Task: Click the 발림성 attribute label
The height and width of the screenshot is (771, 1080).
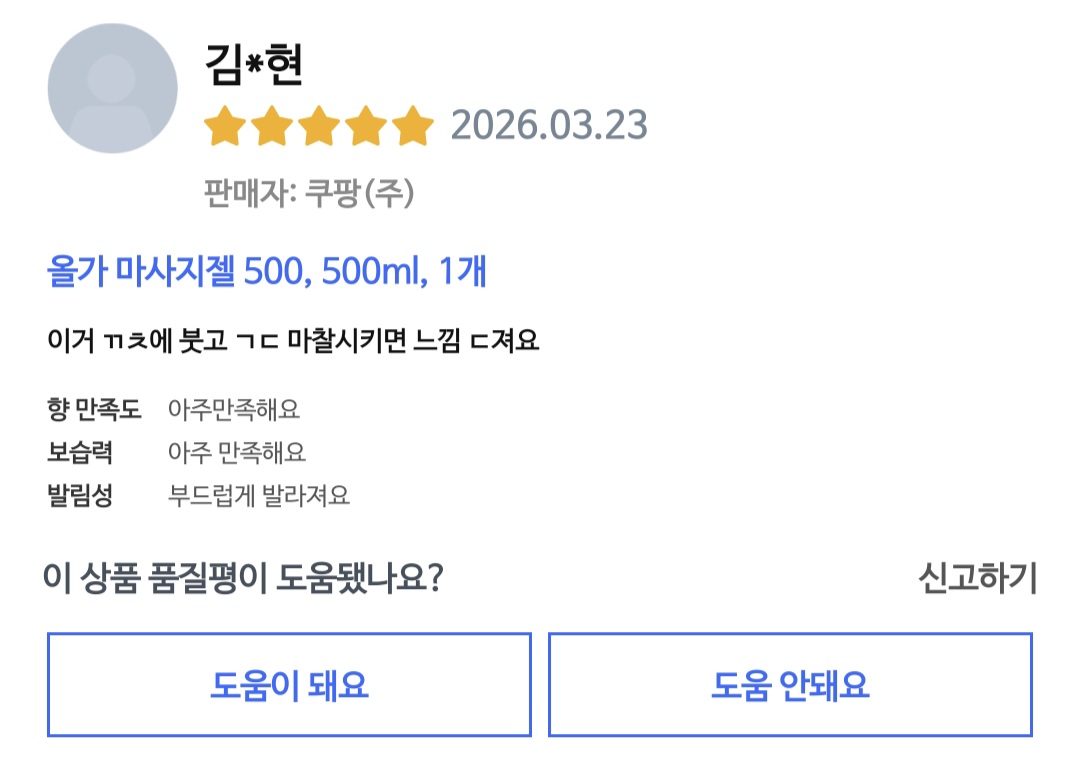Action: click(80, 496)
